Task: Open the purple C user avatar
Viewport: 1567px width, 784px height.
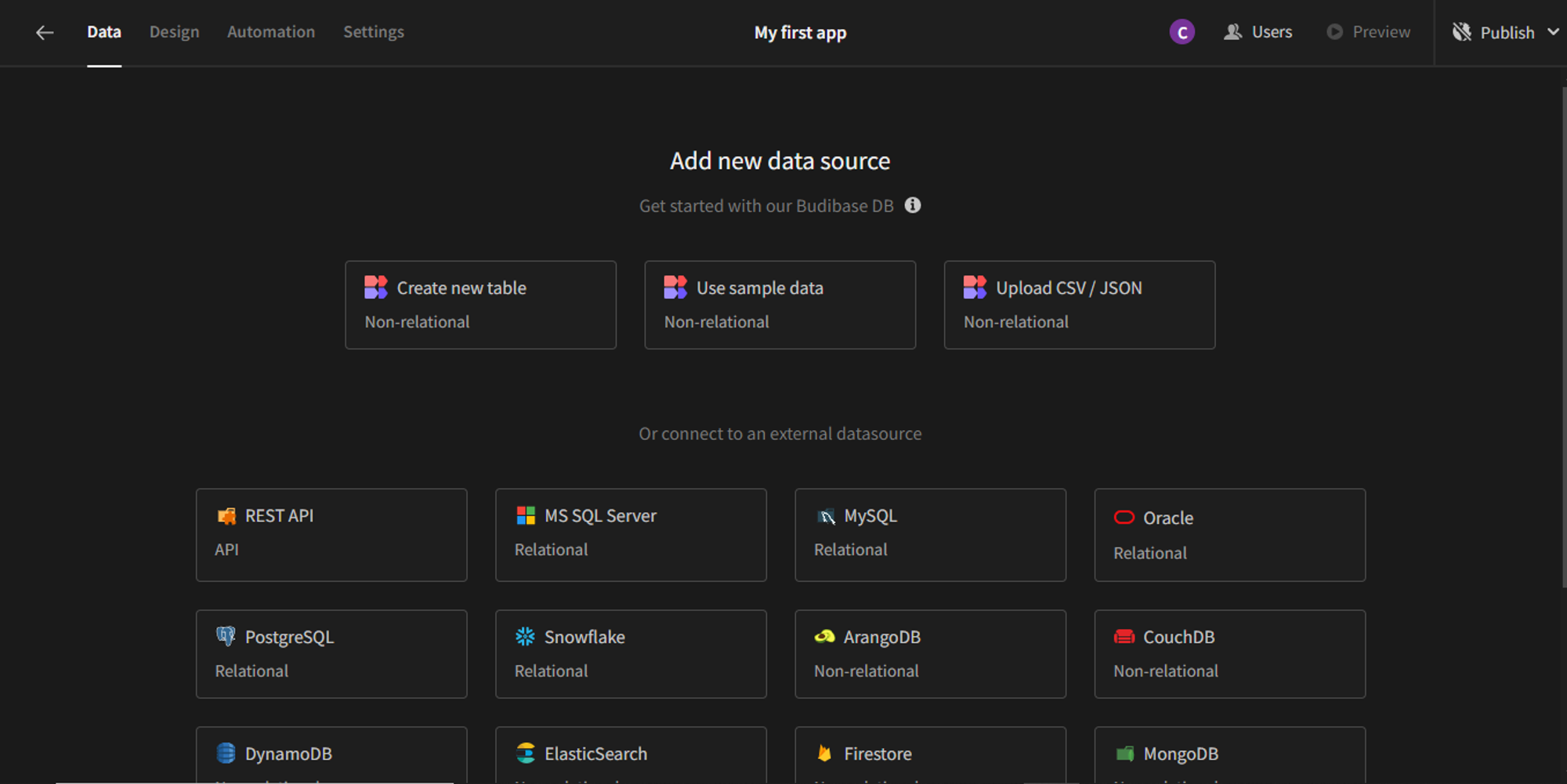Action: (x=1182, y=32)
